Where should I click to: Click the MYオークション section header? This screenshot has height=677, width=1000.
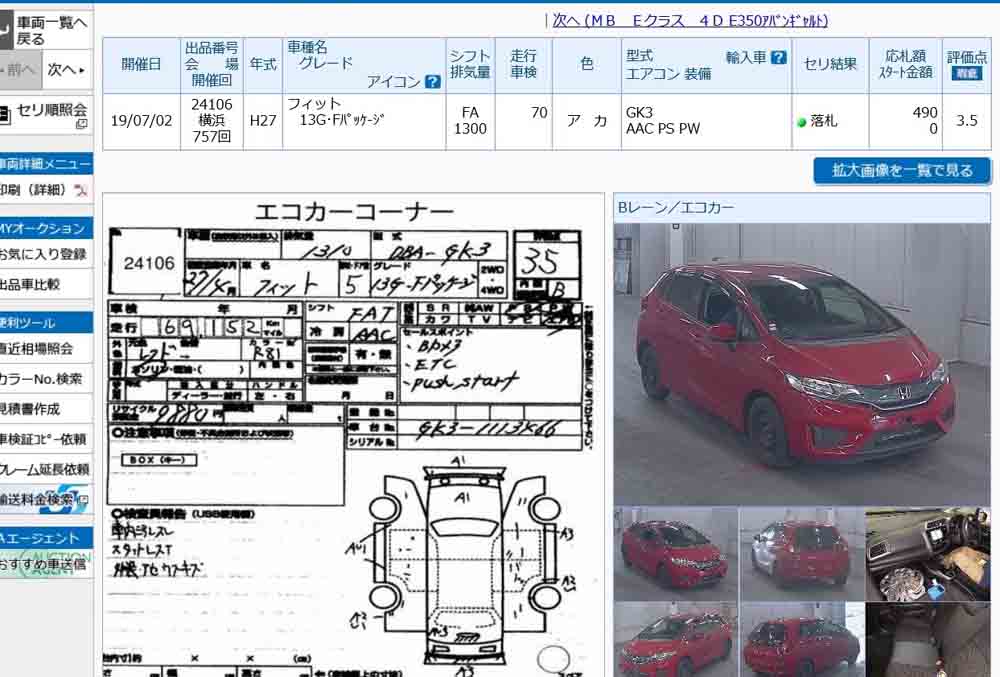pos(46,228)
